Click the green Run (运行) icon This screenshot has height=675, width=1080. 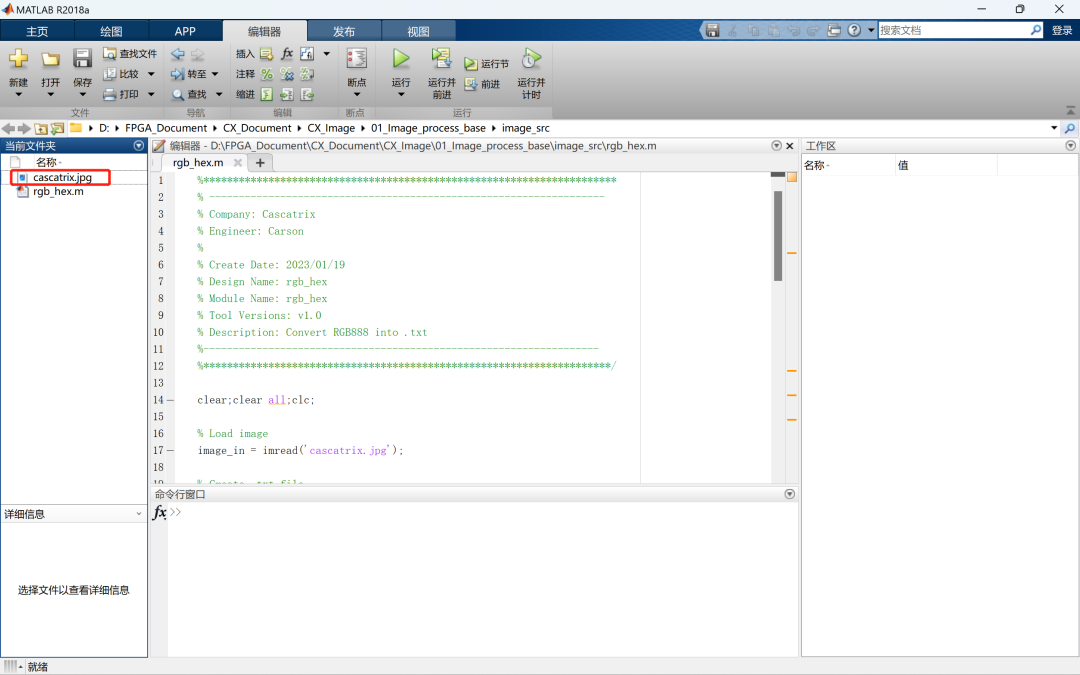(401, 59)
